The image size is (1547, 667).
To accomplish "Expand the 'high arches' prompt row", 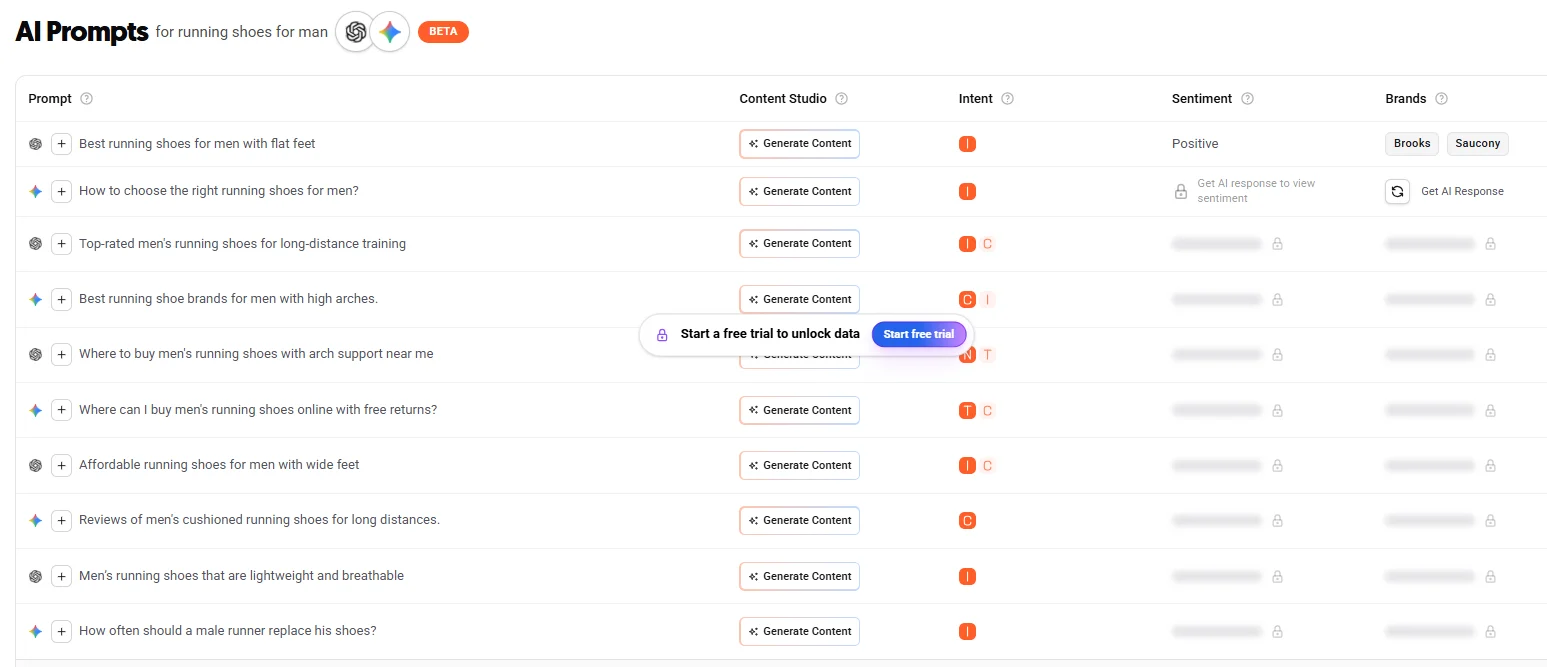I will 61,299.
